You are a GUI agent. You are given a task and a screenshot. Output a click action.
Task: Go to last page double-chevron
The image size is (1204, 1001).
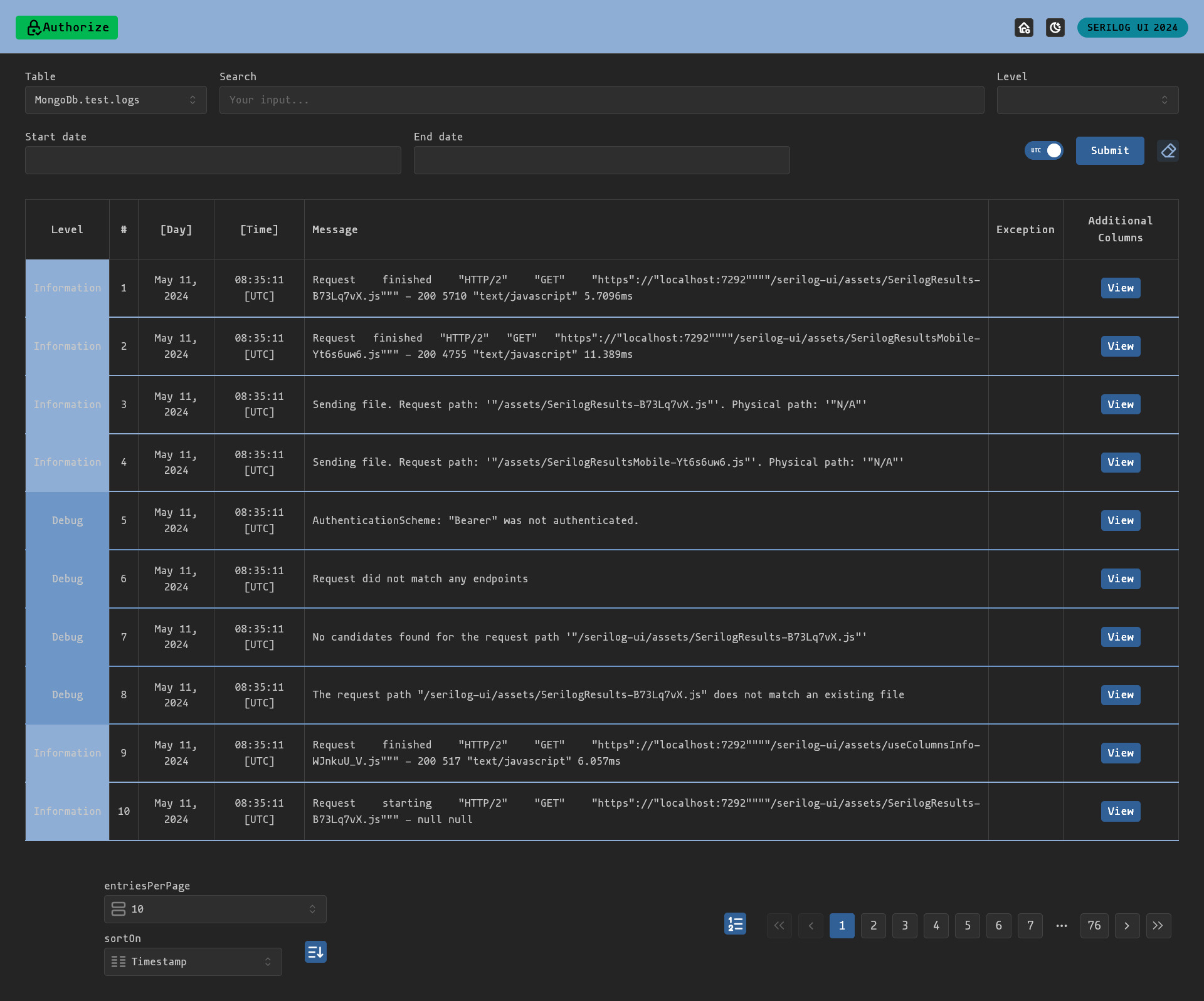point(1158,926)
